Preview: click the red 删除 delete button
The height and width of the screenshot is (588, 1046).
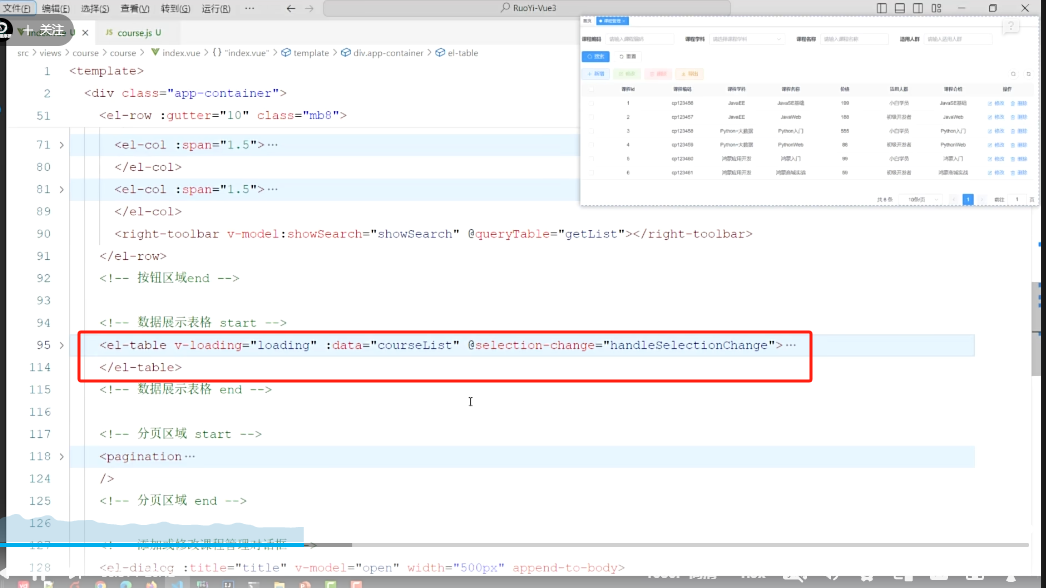pyautogui.click(x=658, y=74)
